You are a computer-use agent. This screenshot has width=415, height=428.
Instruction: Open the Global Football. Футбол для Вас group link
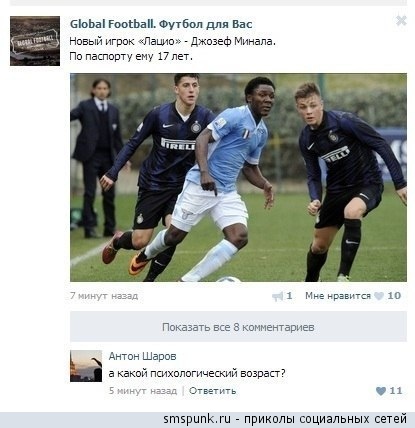coord(161,24)
